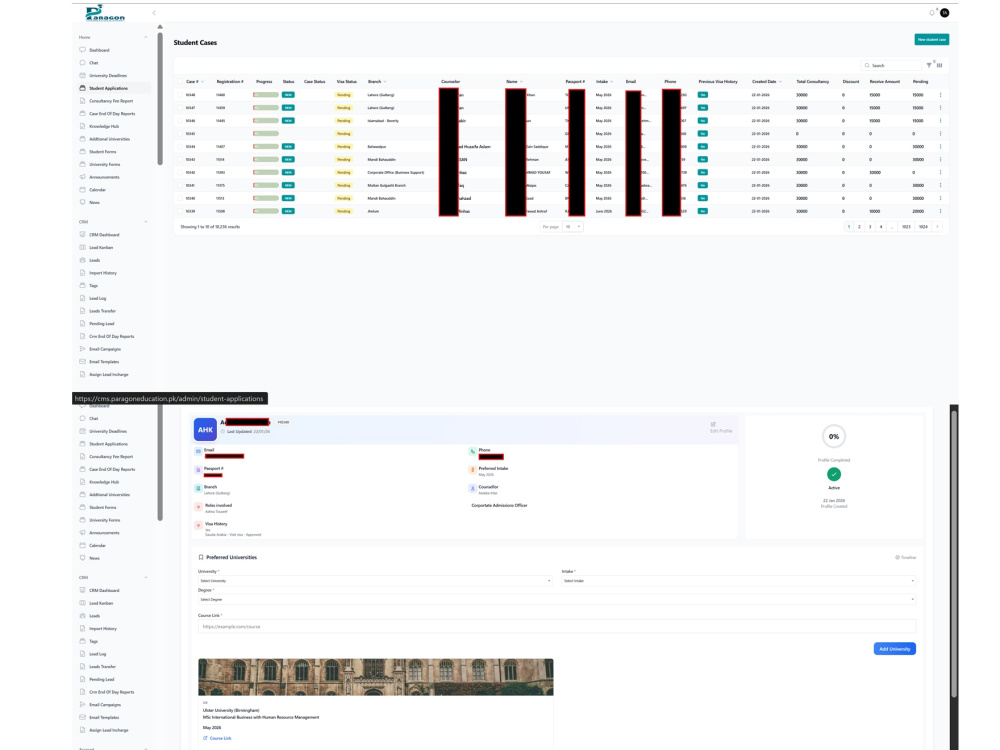Open the Select Intake dropdown
This screenshot has width=1000, height=750.
(x=739, y=581)
